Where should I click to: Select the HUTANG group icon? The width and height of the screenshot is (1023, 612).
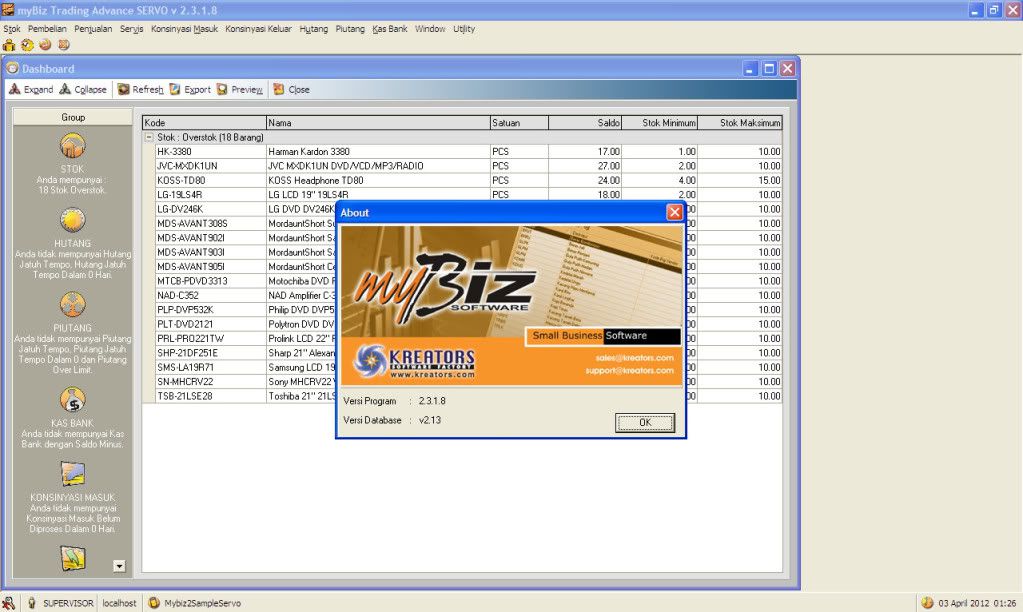click(x=72, y=221)
